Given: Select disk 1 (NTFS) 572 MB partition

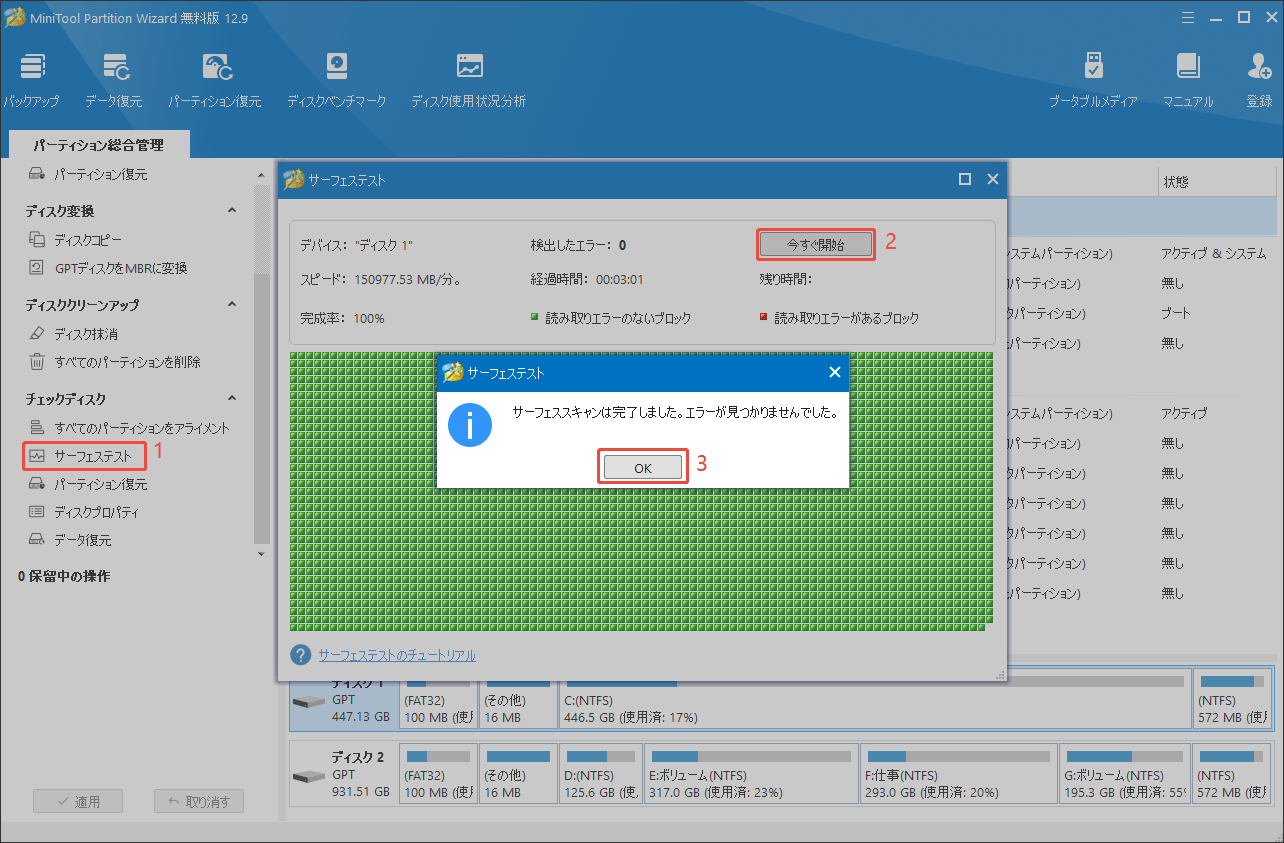Looking at the screenshot, I should point(1232,699).
